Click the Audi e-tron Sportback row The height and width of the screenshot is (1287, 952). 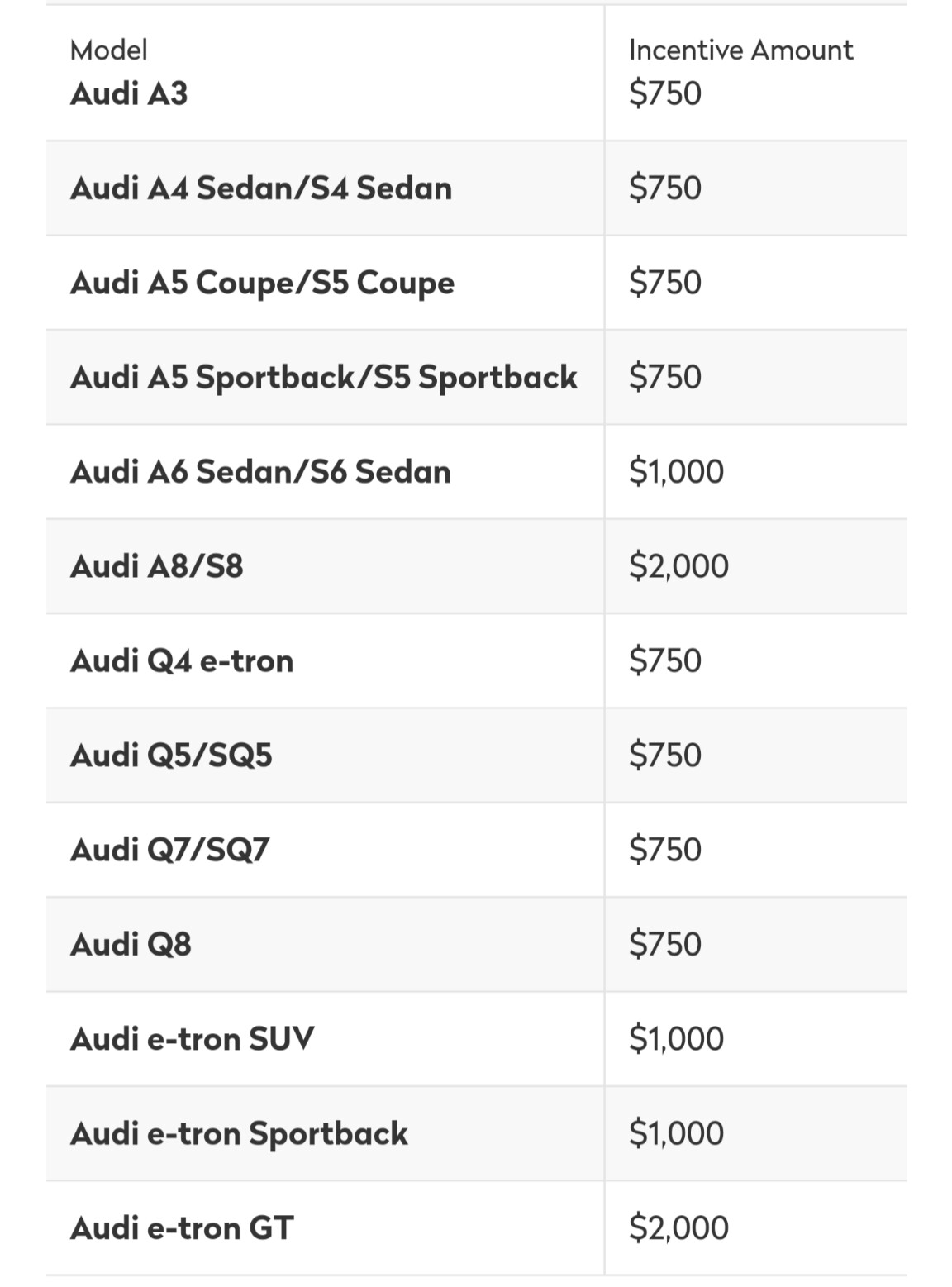(476, 1133)
